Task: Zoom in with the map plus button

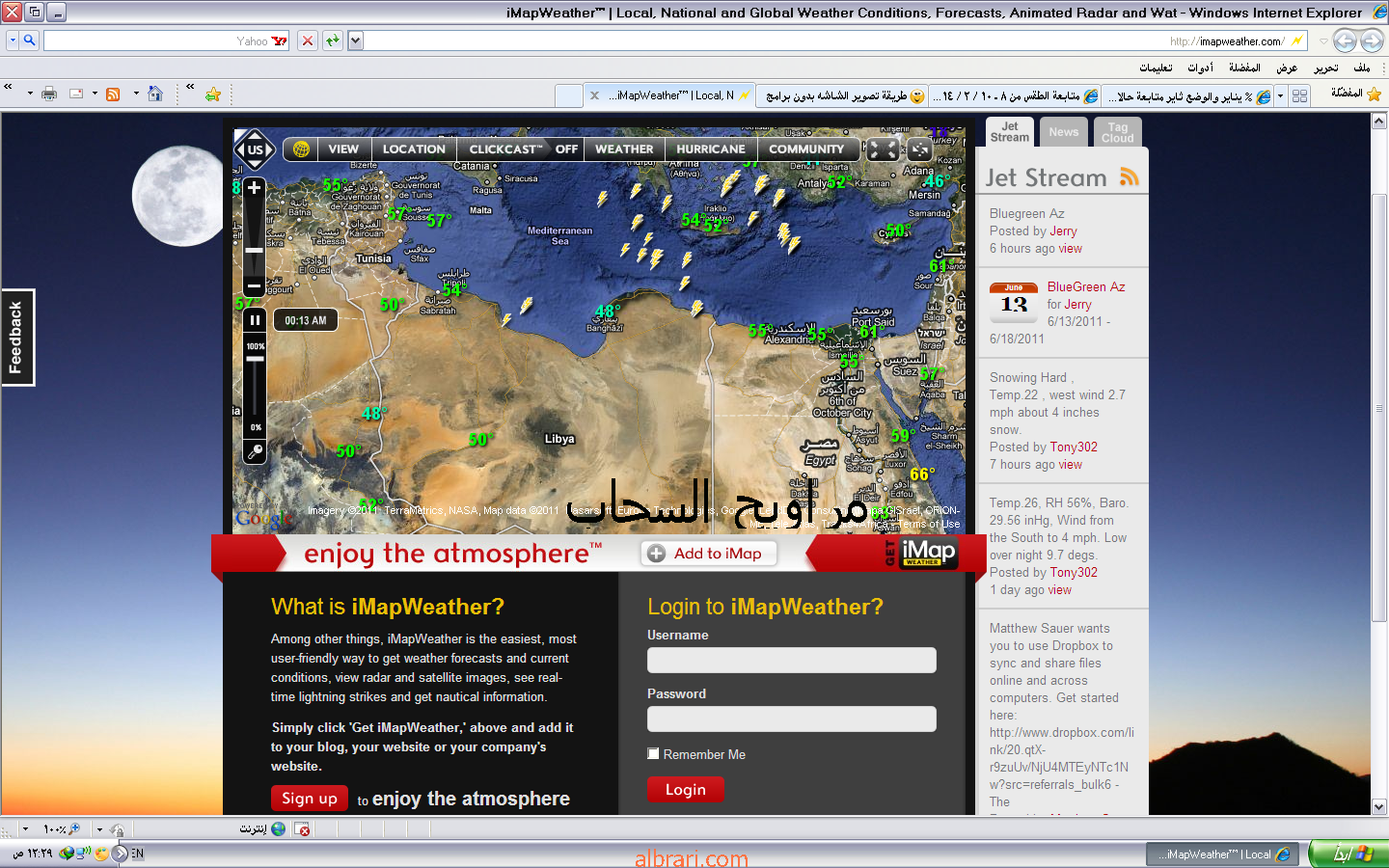Action: click(x=255, y=188)
